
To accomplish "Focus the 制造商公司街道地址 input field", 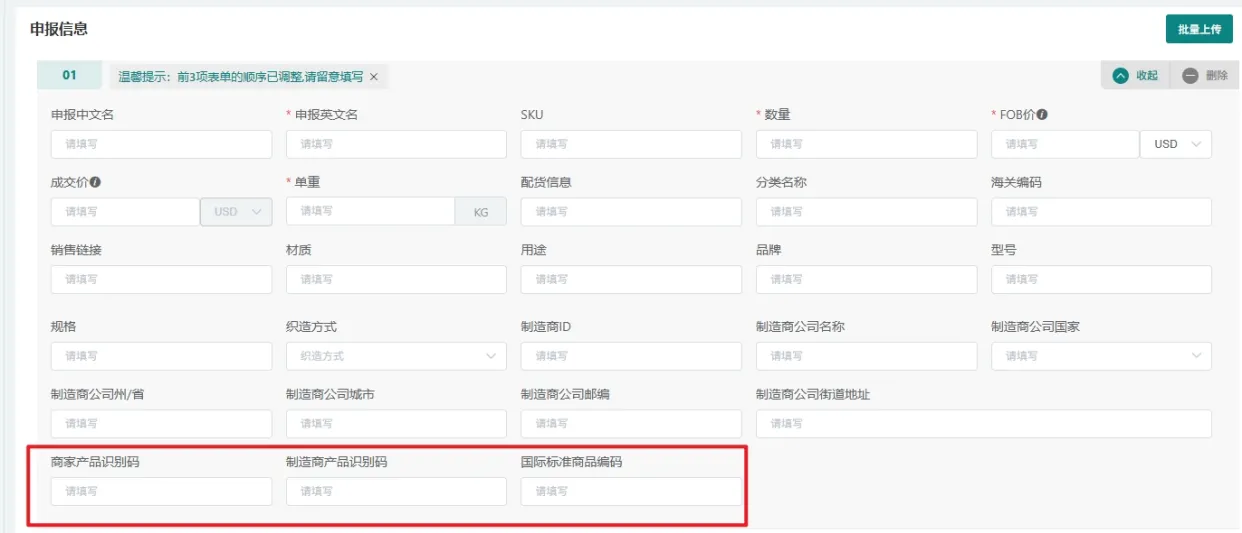I will coord(984,424).
